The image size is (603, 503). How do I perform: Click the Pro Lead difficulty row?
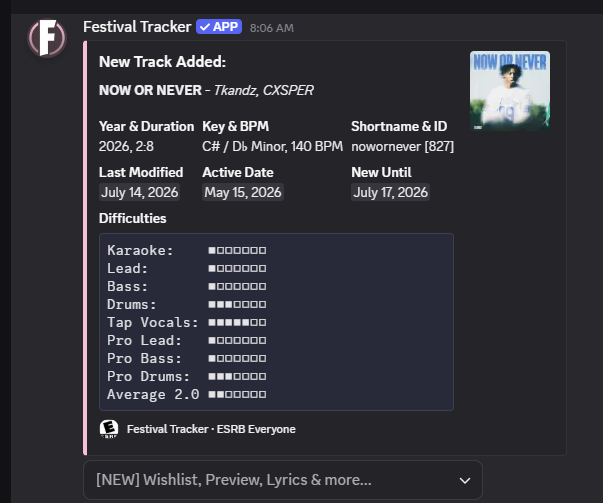(x=187, y=340)
